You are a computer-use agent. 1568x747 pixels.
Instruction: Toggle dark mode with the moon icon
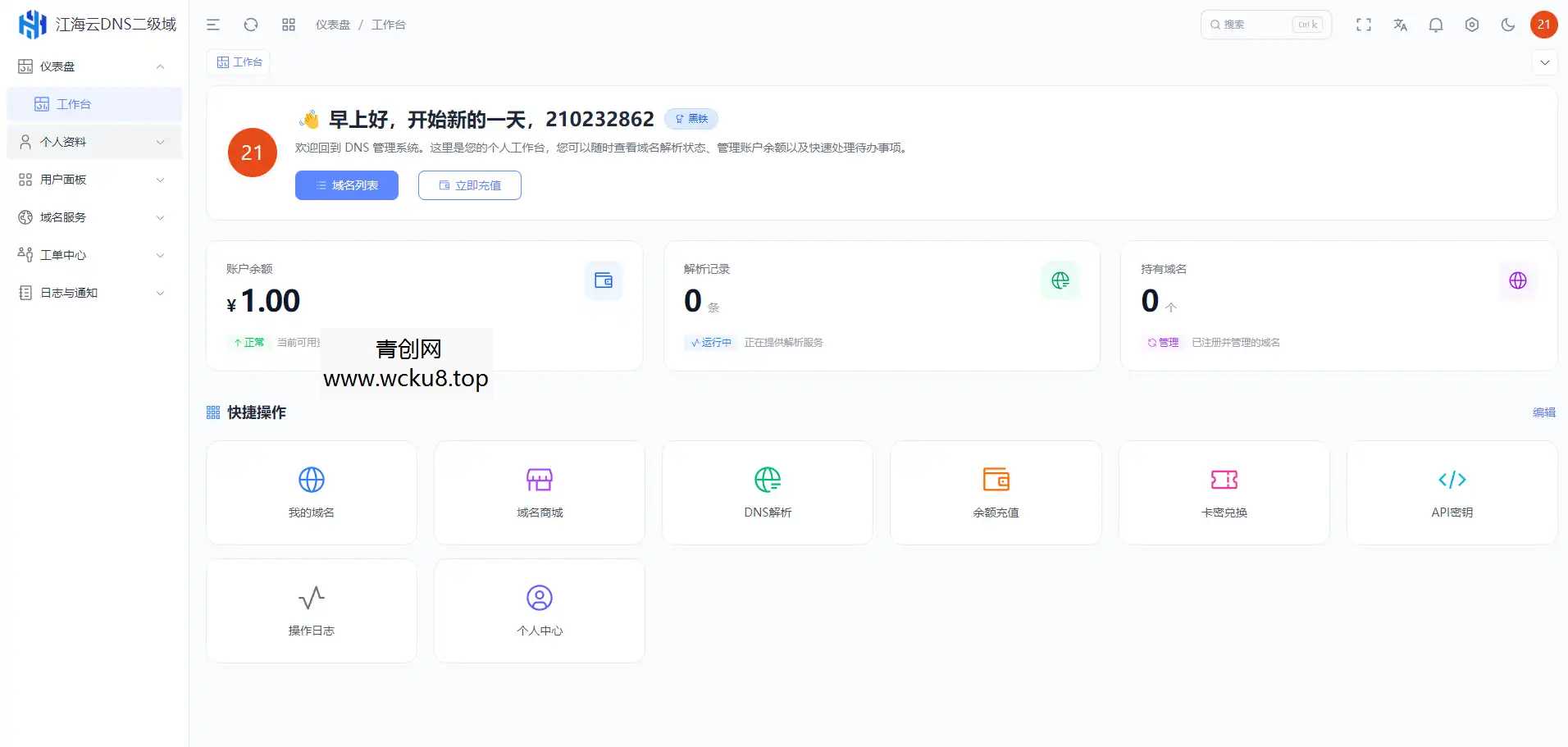click(1509, 25)
